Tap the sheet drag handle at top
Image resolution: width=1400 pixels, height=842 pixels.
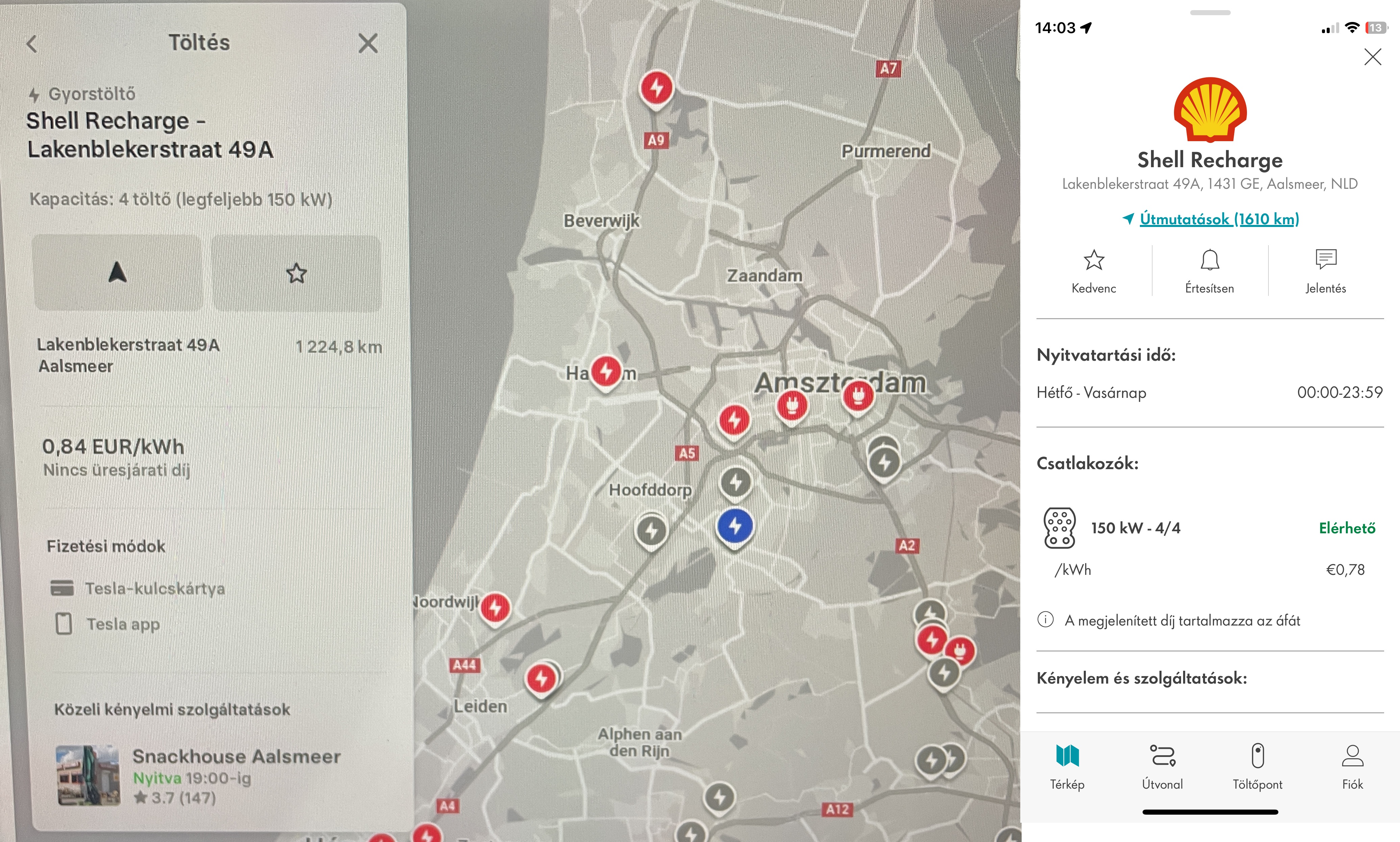click(1210, 12)
